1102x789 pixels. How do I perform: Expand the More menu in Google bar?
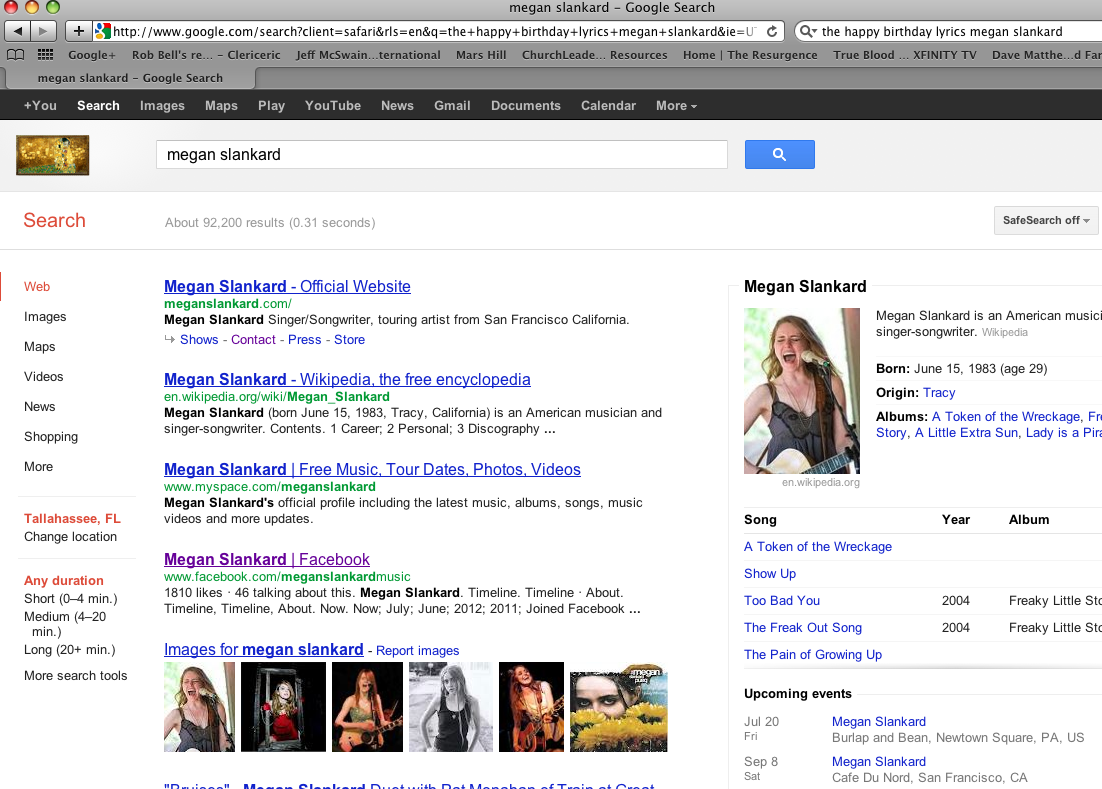coord(676,105)
